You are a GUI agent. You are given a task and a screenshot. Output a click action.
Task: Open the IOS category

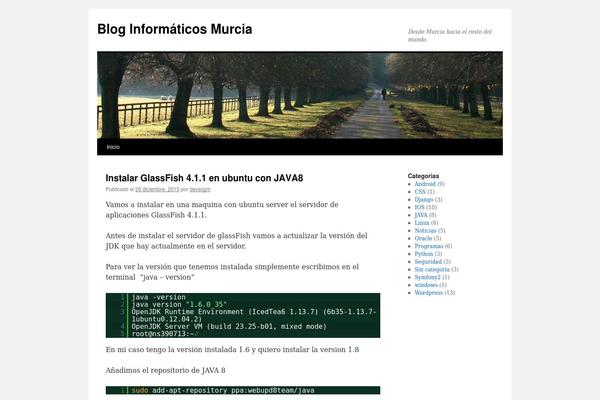419,207
